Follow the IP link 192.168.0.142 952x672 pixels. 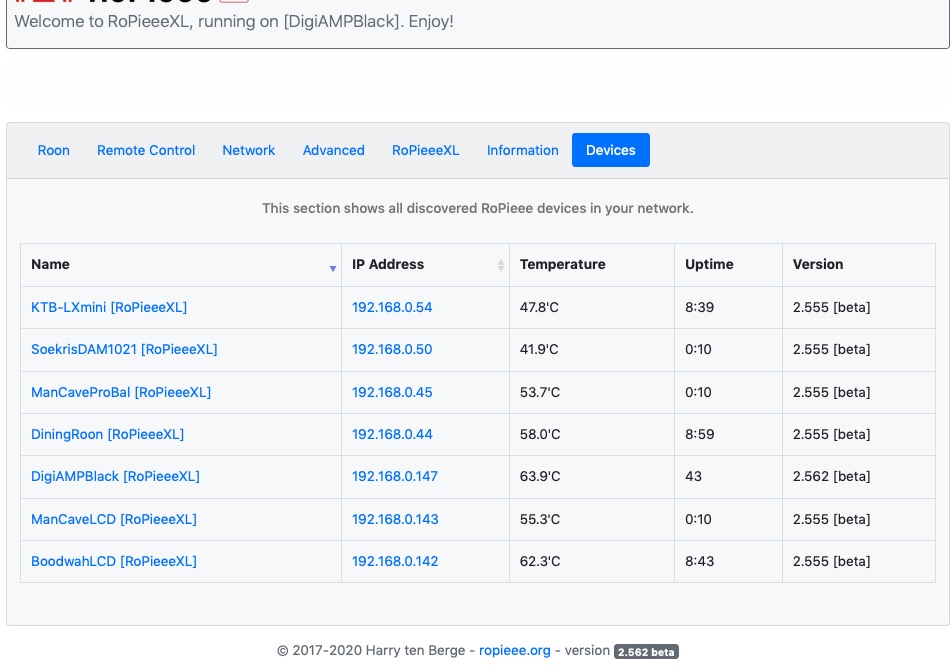[395, 561]
